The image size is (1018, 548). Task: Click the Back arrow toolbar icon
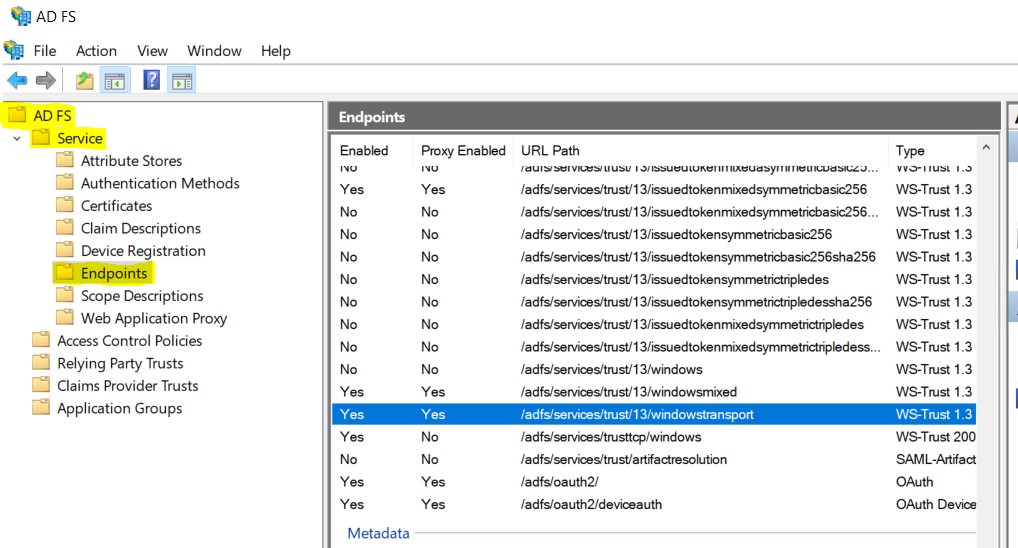[18, 81]
